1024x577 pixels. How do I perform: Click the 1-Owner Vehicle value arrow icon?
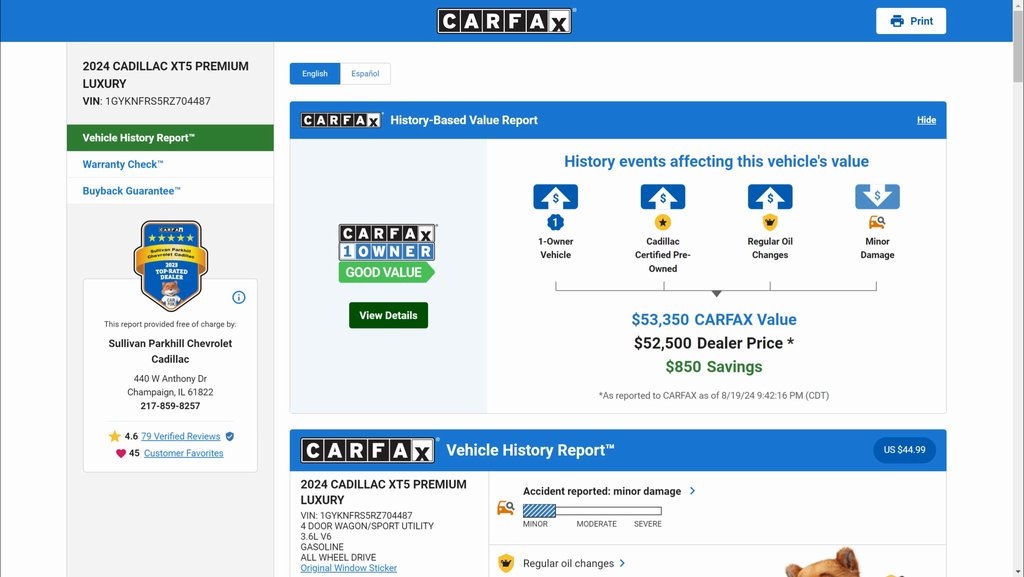555,196
